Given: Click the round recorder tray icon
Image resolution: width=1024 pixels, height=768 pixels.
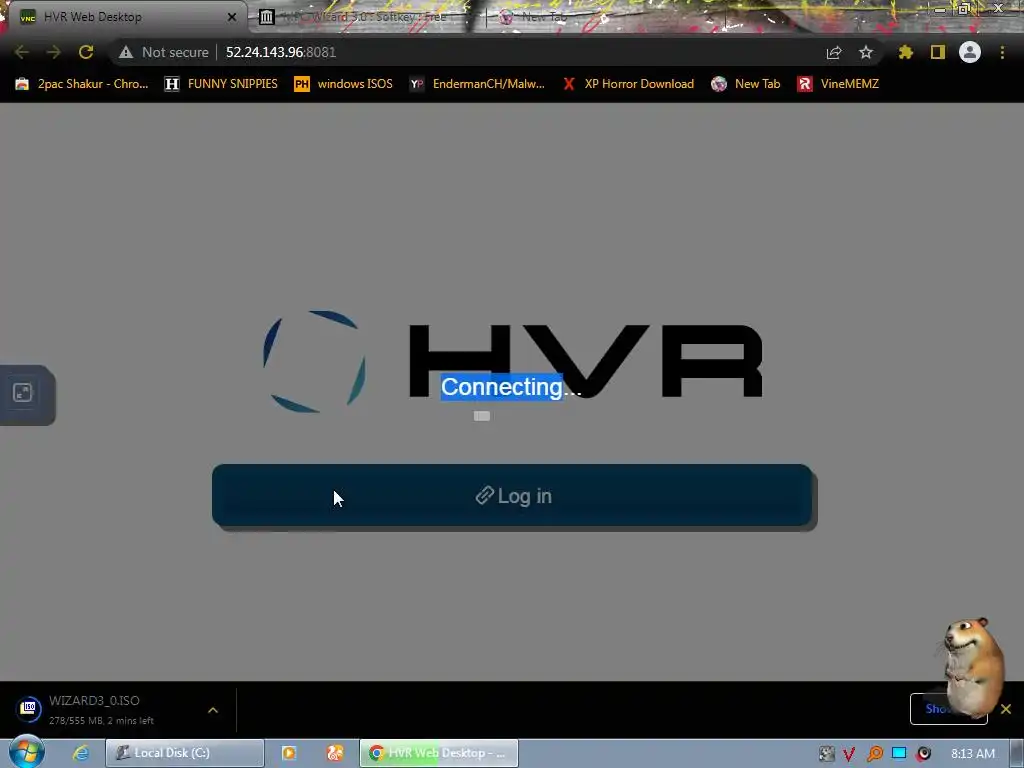Looking at the screenshot, I should (x=923, y=754).
